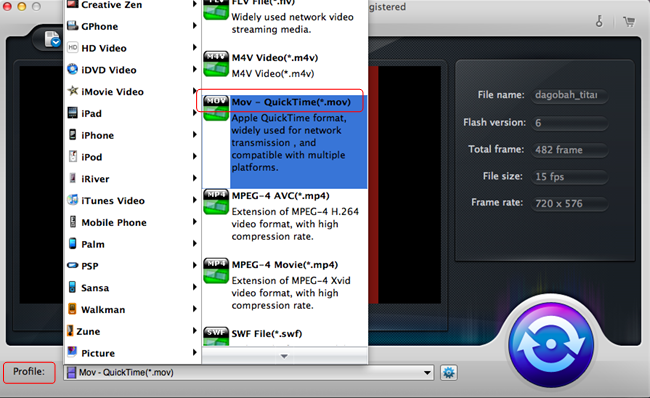This screenshot has width=650, height=398.
Task: Click the iTunes Video icon
Action: [x=73, y=200]
